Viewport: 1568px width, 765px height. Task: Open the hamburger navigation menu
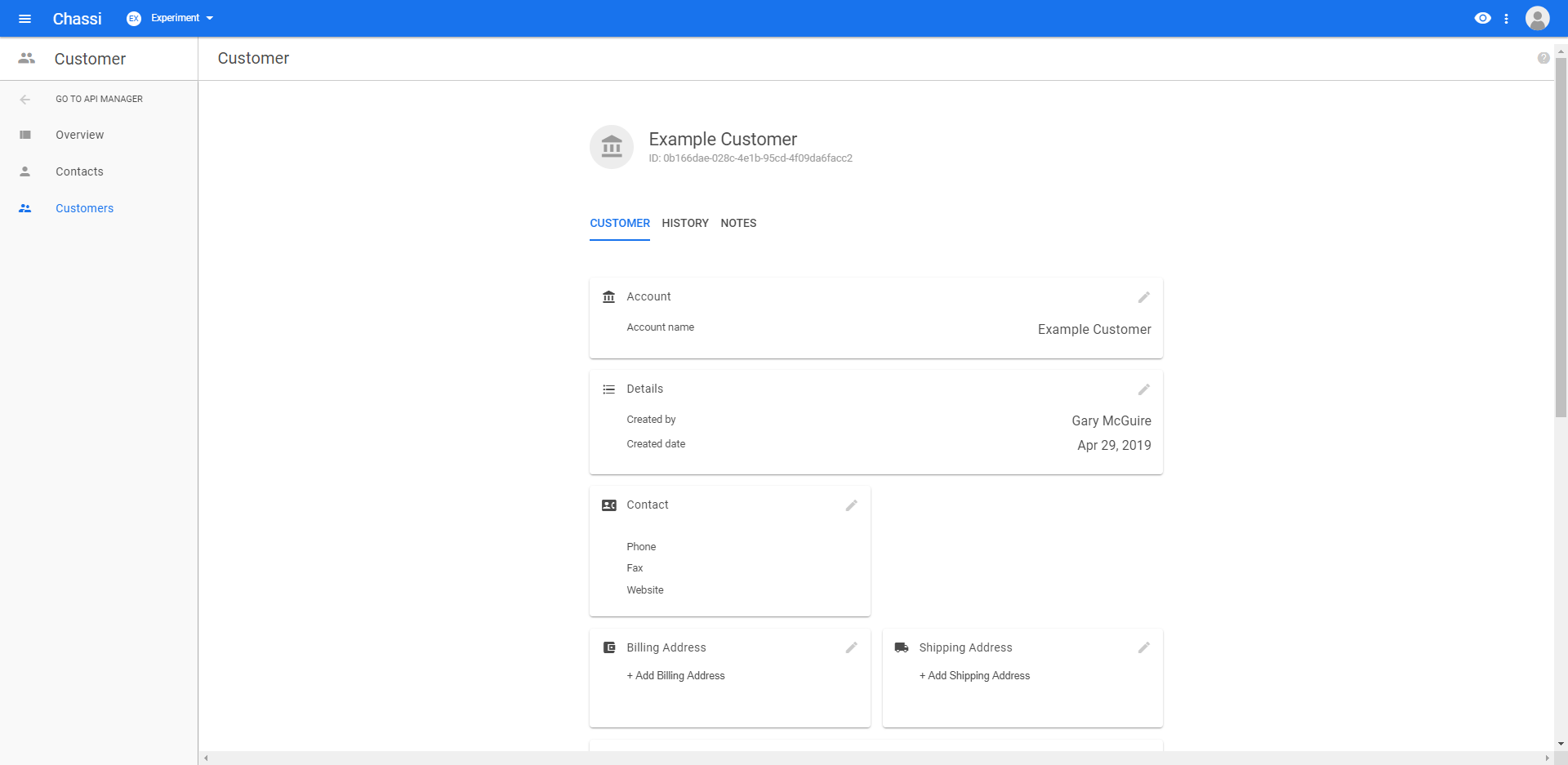coord(24,18)
